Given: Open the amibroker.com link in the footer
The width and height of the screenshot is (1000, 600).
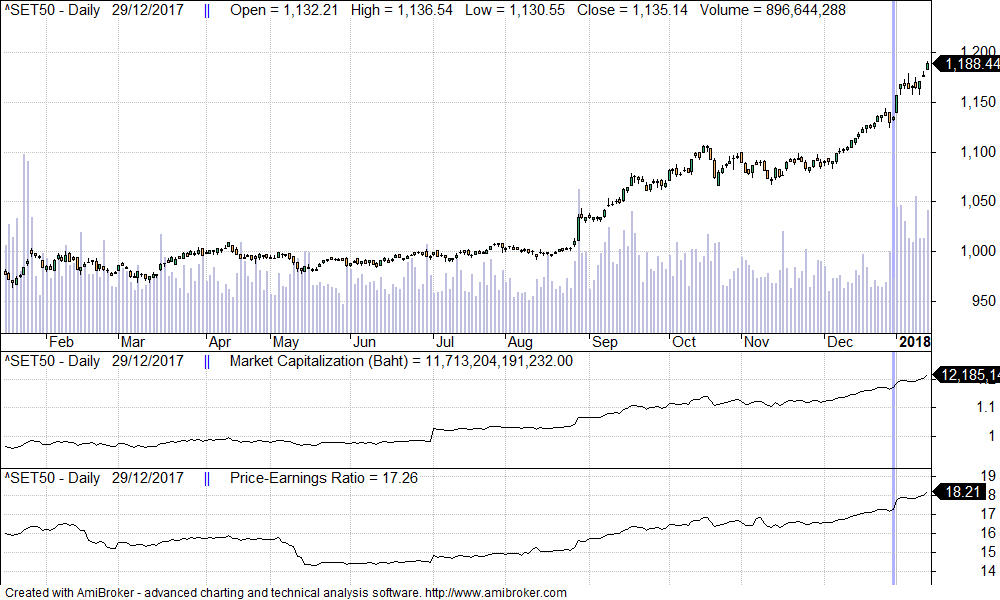Looking at the screenshot, I should 495,592.
